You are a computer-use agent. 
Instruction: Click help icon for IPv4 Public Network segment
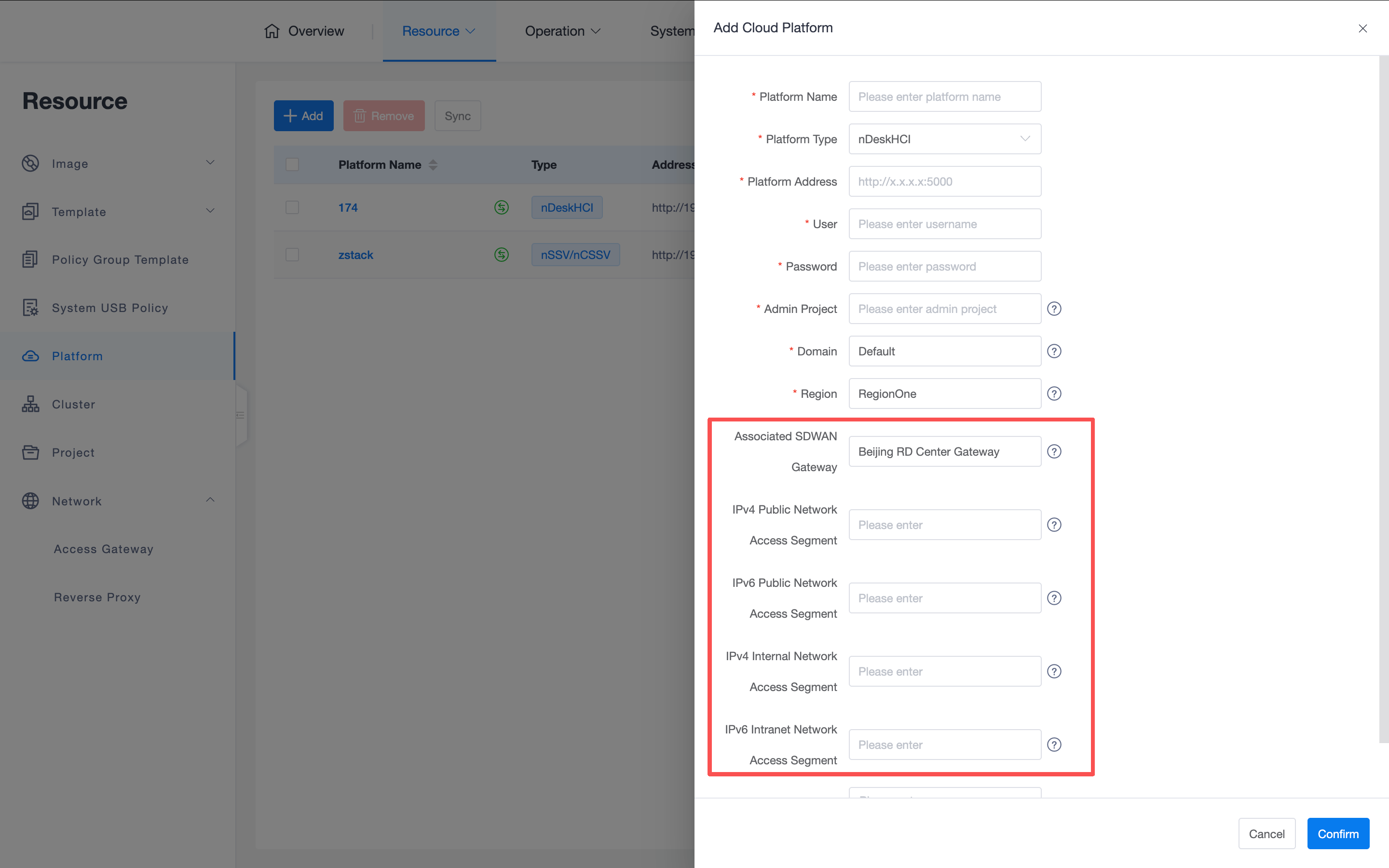coord(1054,525)
